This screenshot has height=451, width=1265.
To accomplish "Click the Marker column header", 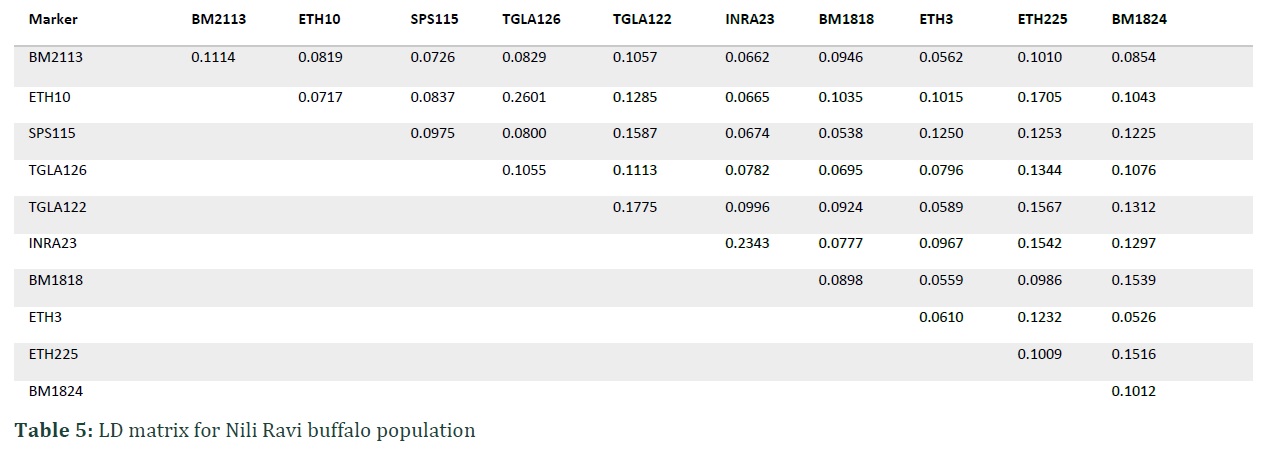I will pos(53,19).
